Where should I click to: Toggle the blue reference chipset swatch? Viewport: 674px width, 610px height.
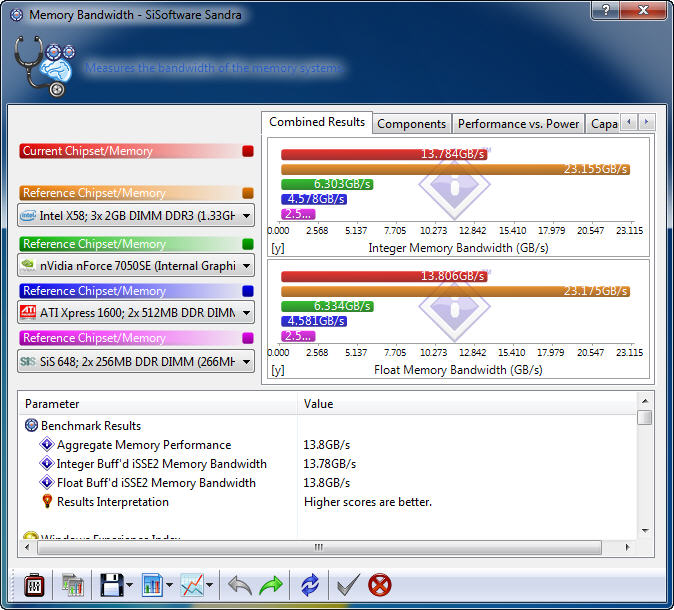(x=248, y=291)
